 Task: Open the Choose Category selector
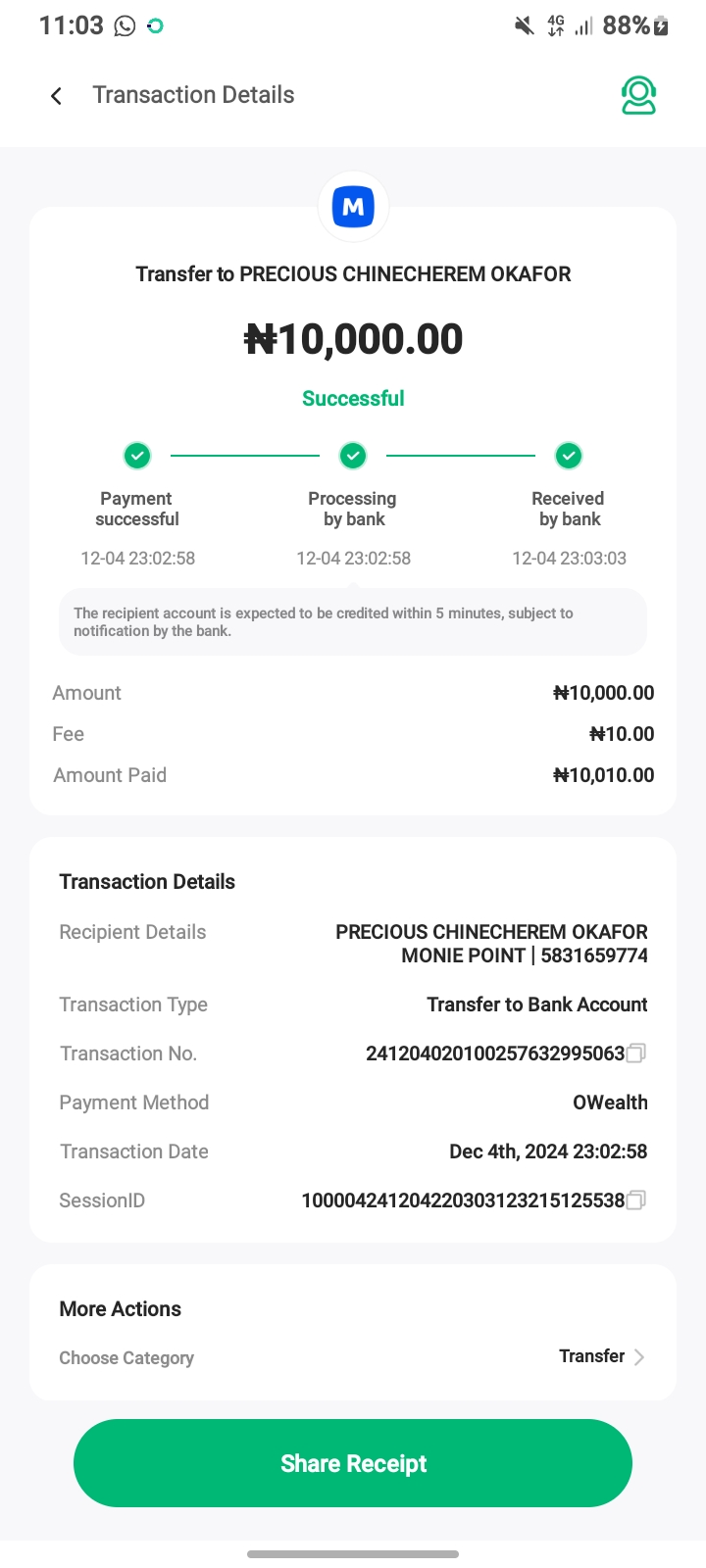pos(126,1357)
